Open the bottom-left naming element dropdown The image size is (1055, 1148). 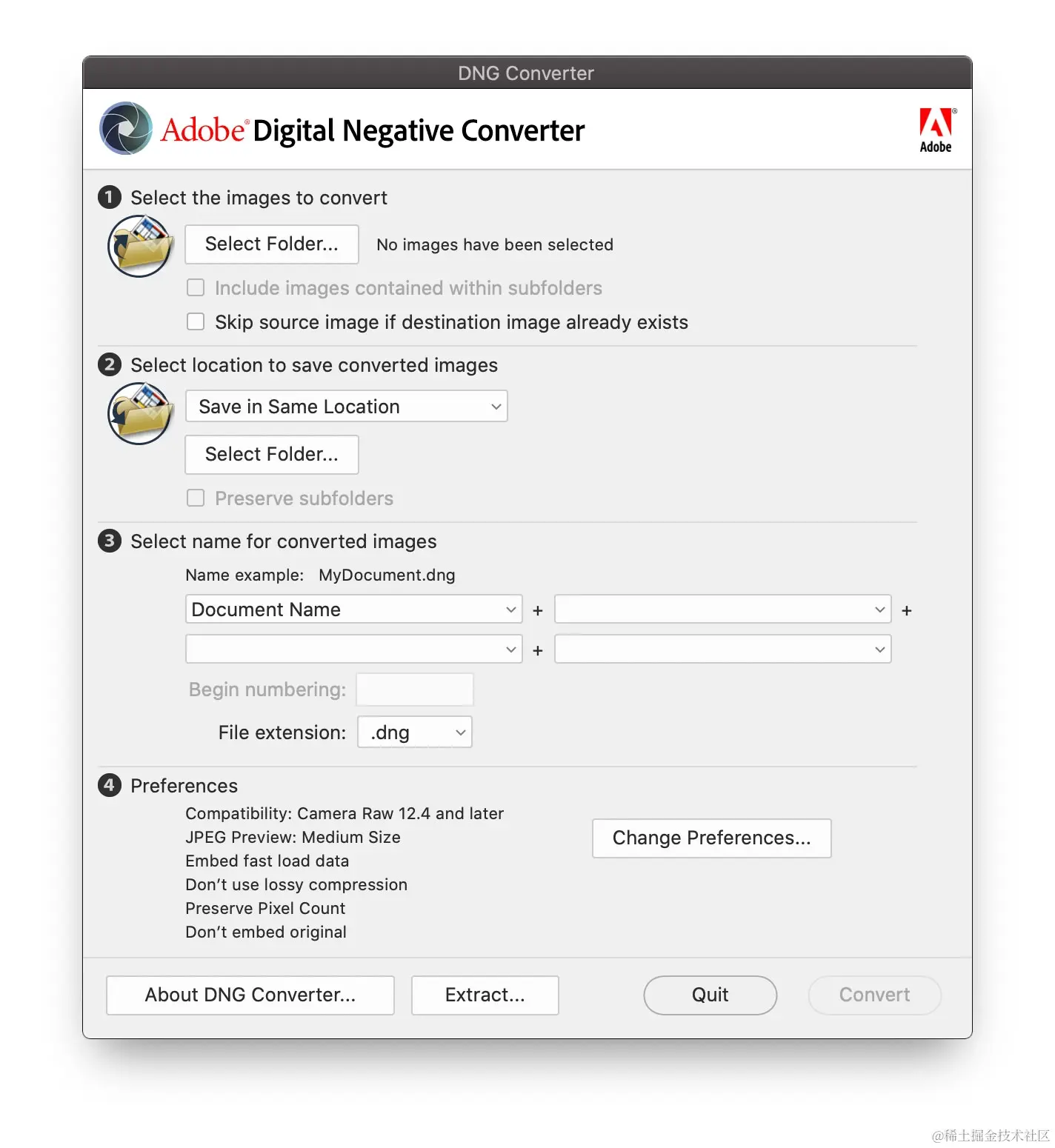(353, 649)
